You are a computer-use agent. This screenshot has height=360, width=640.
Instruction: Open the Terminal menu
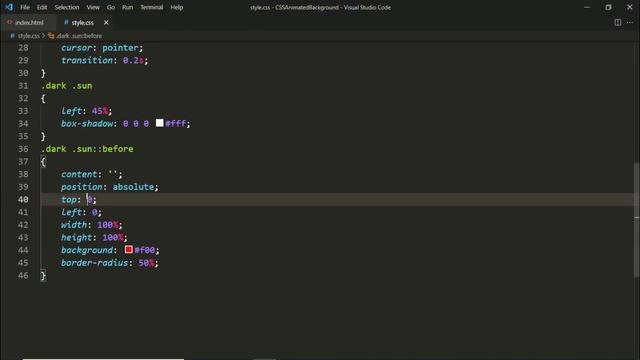(x=151, y=7)
